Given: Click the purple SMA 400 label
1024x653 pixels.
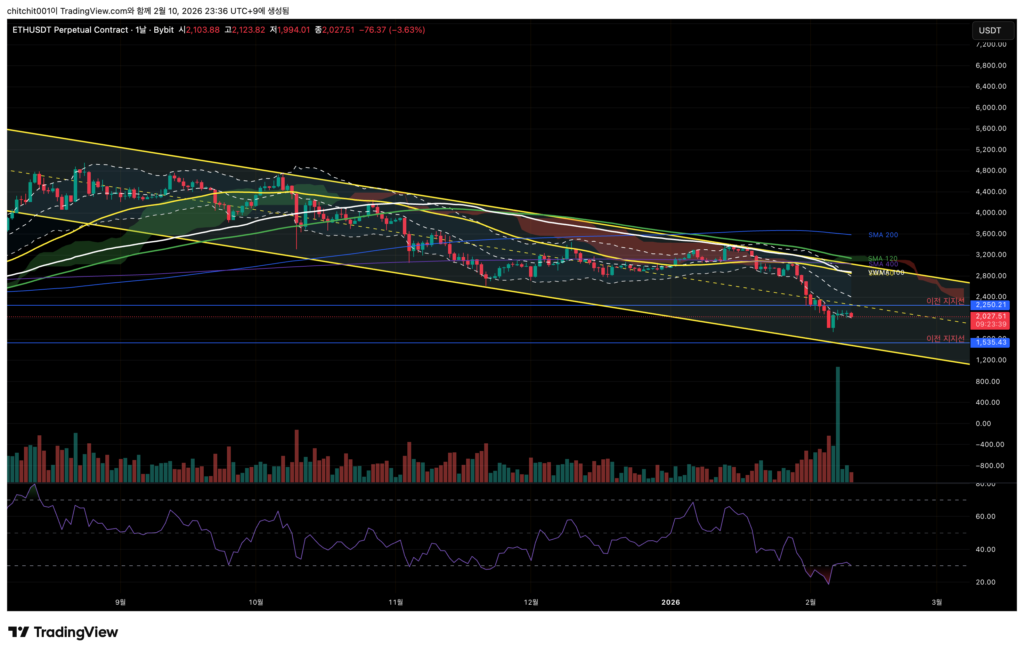Looking at the screenshot, I should click(x=882, y=264).
